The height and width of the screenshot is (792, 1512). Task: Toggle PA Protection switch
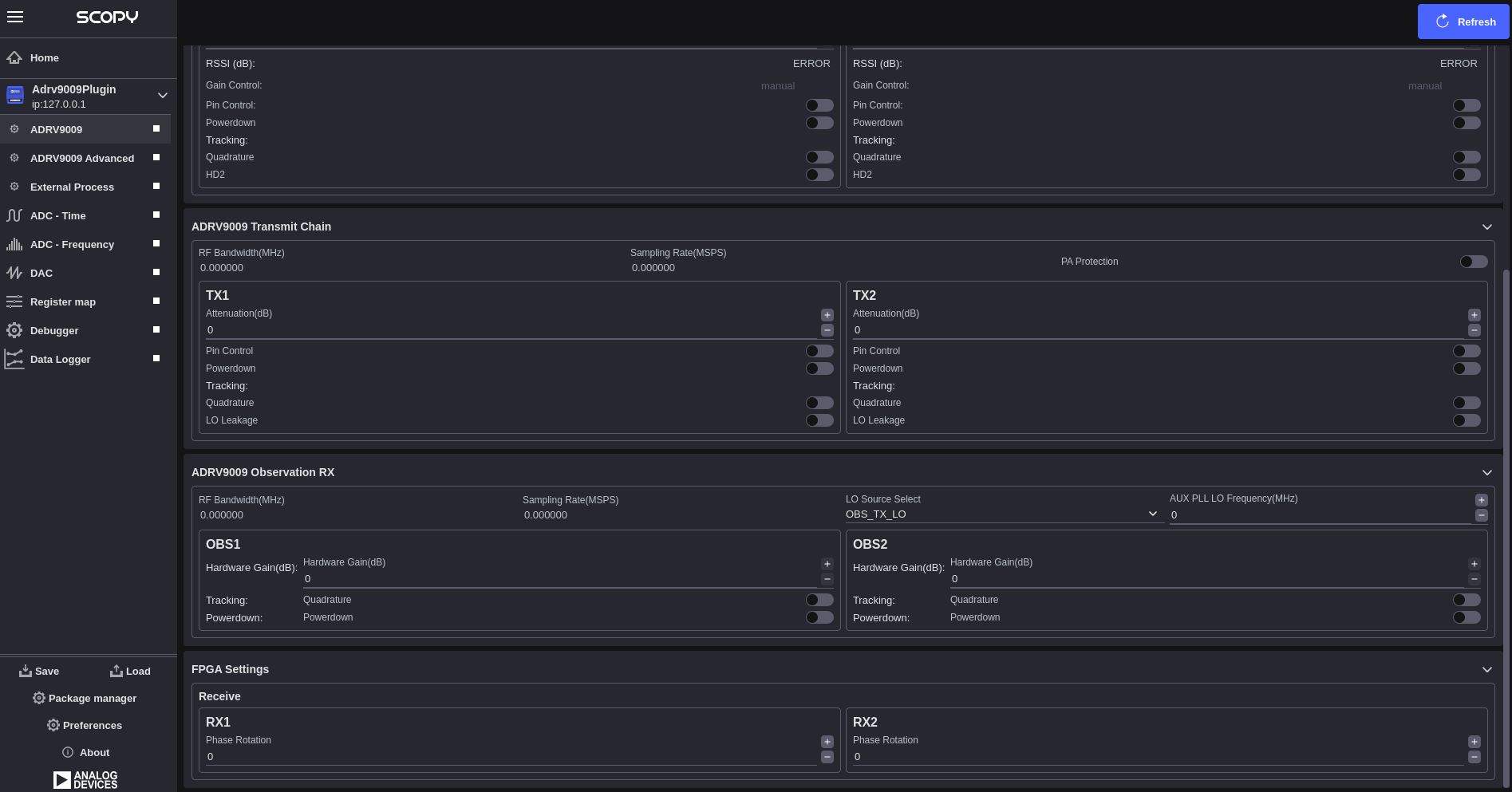coord(1474,262)
